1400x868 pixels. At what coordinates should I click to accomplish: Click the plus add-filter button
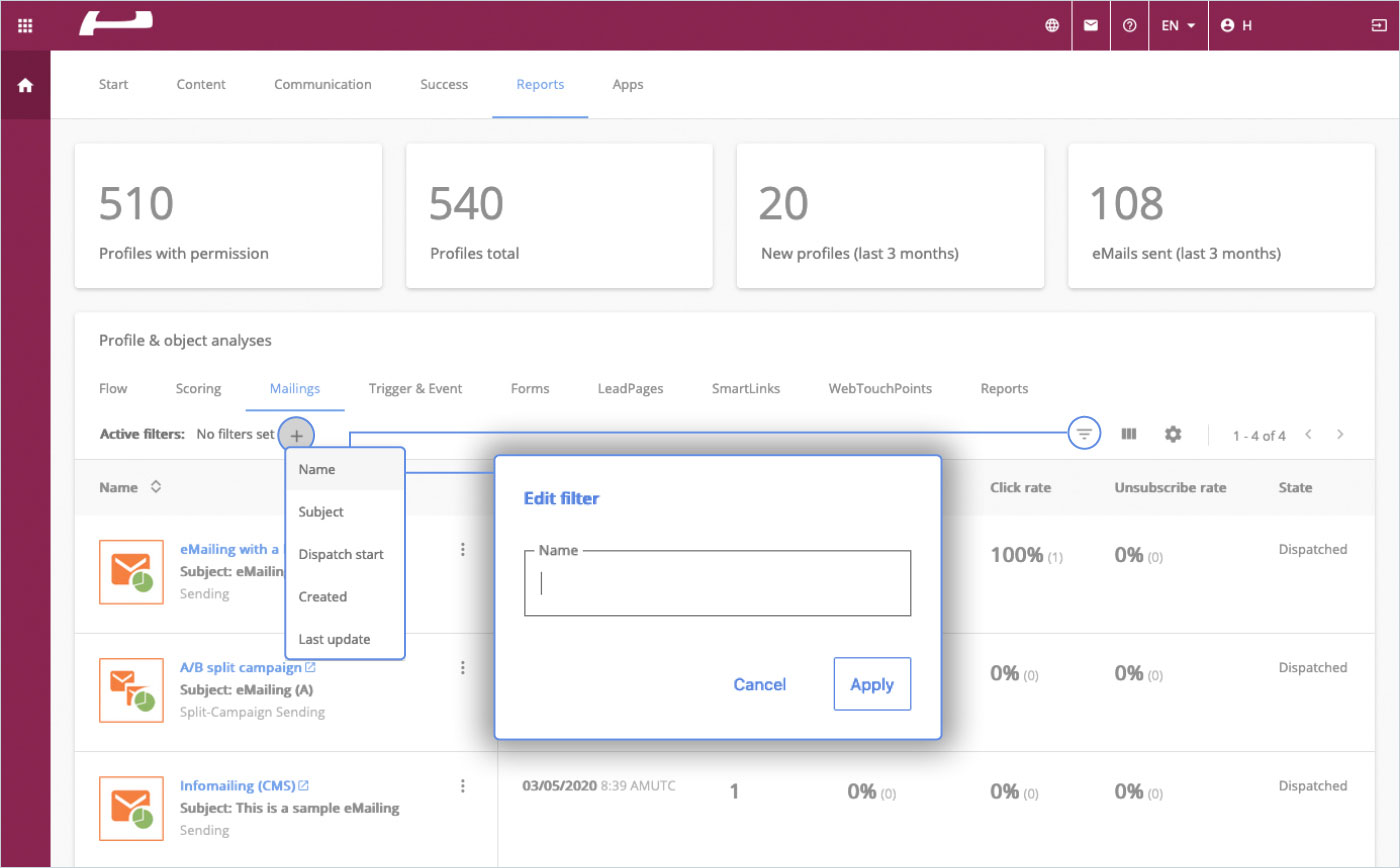coord(297,435)
